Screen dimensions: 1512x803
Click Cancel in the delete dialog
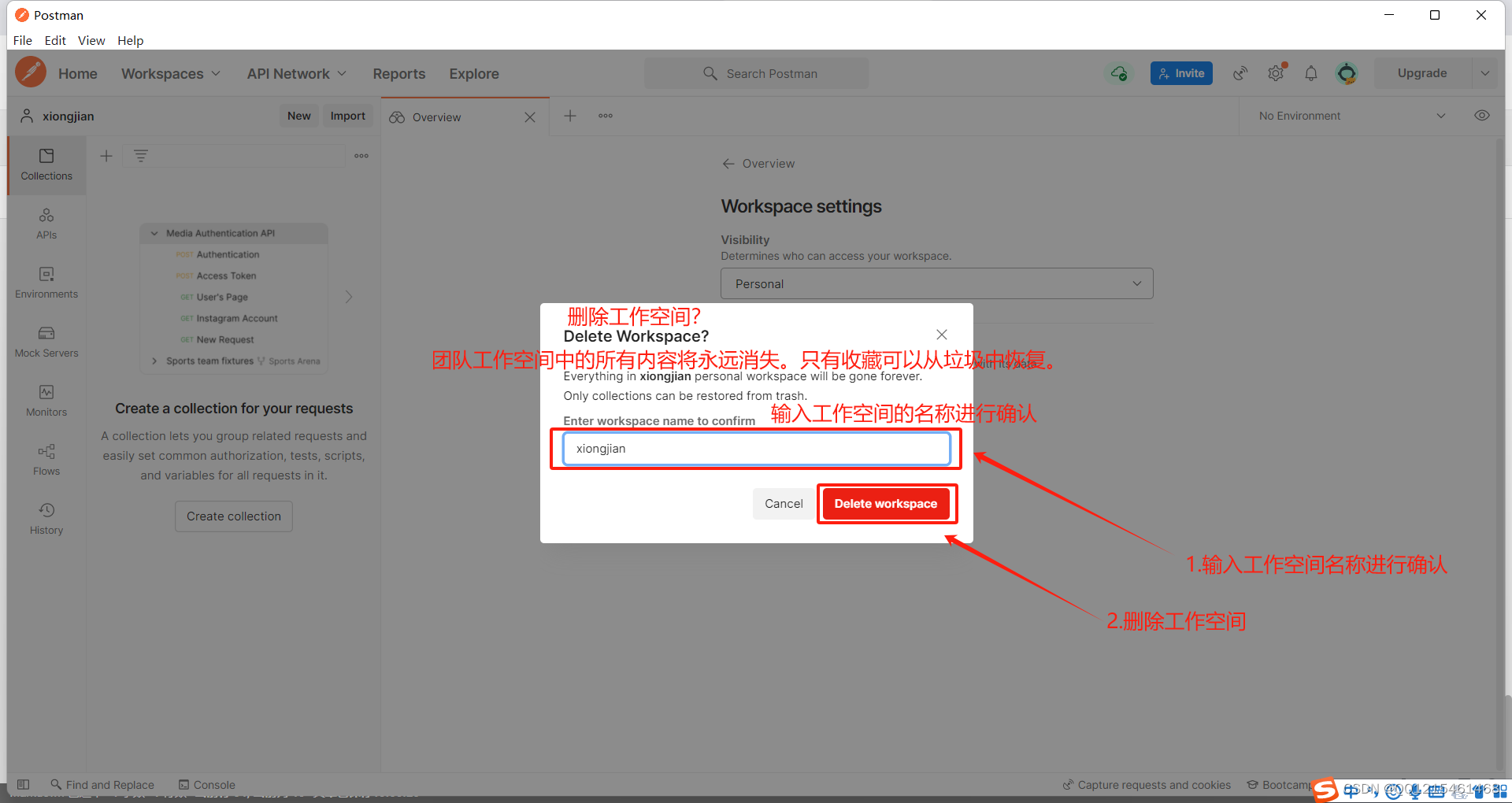[784, 504]
